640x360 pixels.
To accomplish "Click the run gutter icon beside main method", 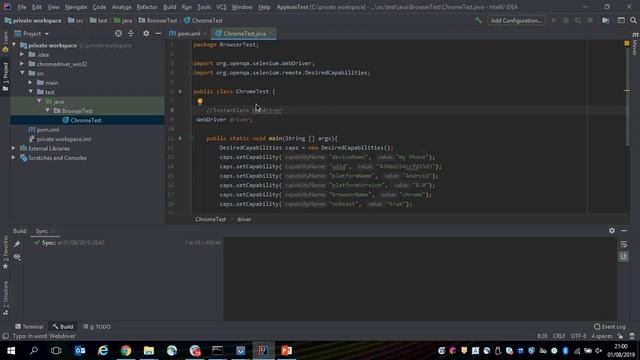I will pos(180,138).
